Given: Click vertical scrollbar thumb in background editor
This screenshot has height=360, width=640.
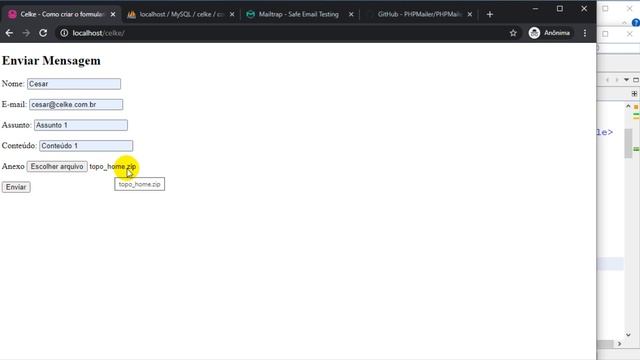Looking at the screenshot, I should pyautogui.click(x=628, y=143).
